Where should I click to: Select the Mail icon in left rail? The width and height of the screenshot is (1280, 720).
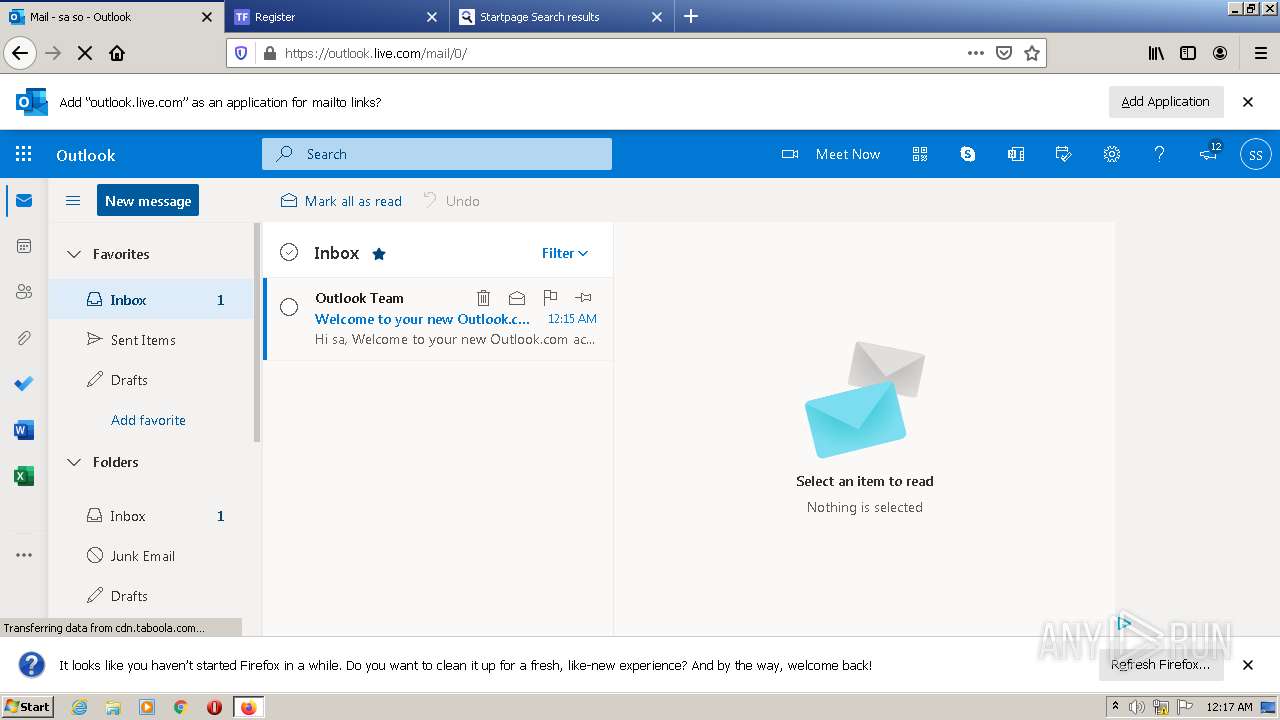(x=24, y=200)
